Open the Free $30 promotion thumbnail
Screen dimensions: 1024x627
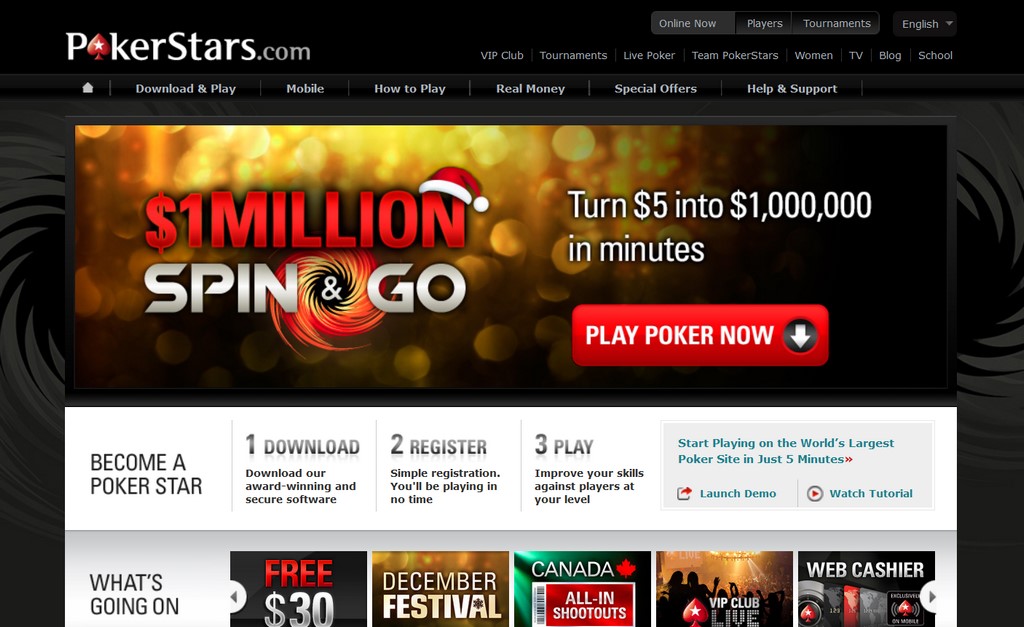(298, 589)
